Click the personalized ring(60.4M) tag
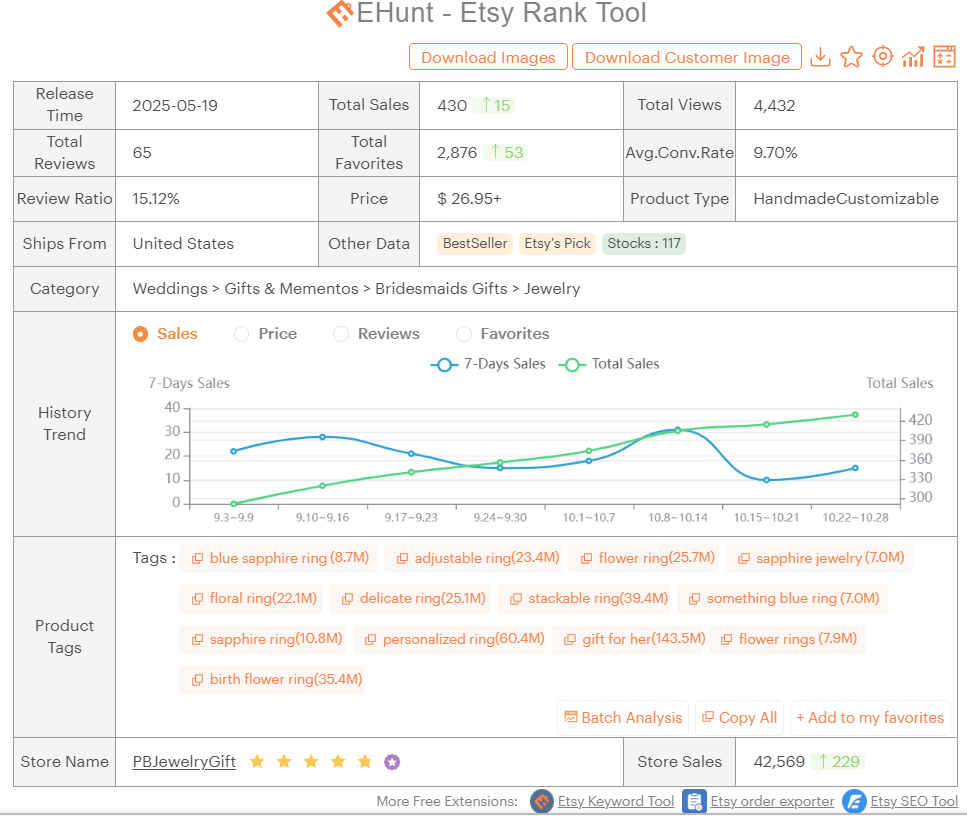 451,639
